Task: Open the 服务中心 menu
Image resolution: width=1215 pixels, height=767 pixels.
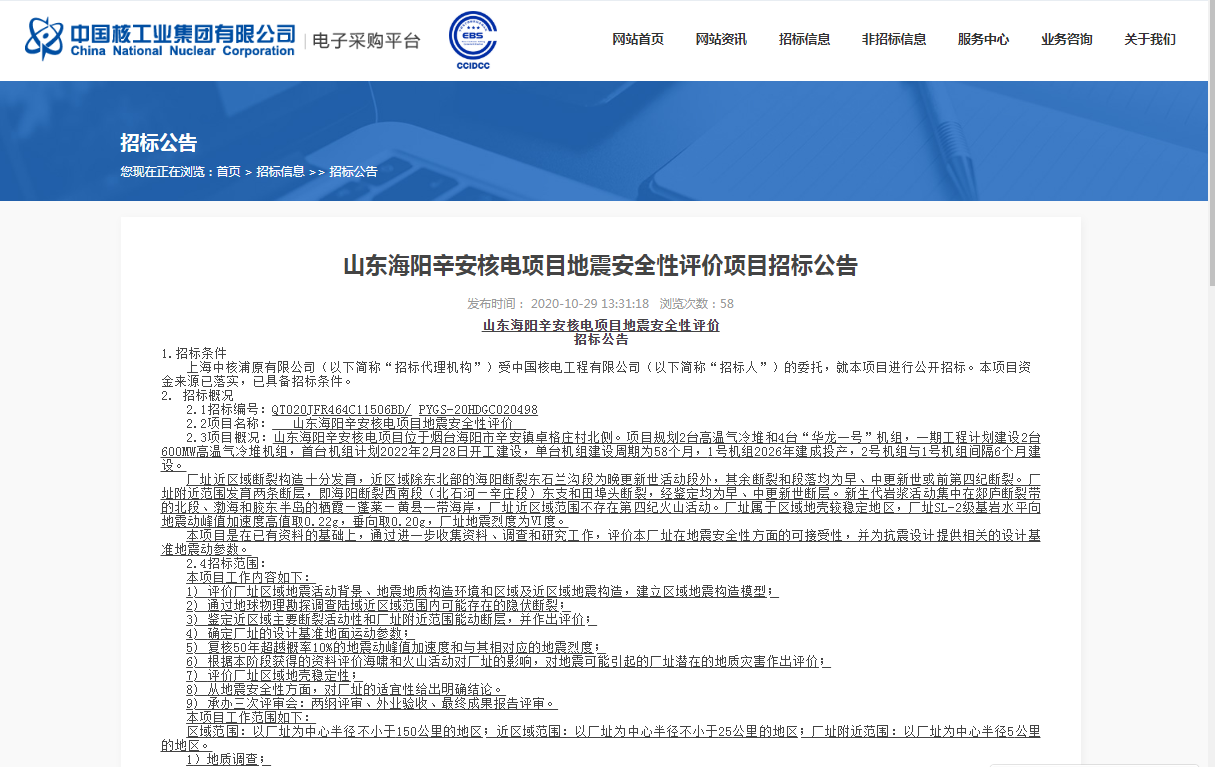Action: pyautogui.click(x=983, y=40)
